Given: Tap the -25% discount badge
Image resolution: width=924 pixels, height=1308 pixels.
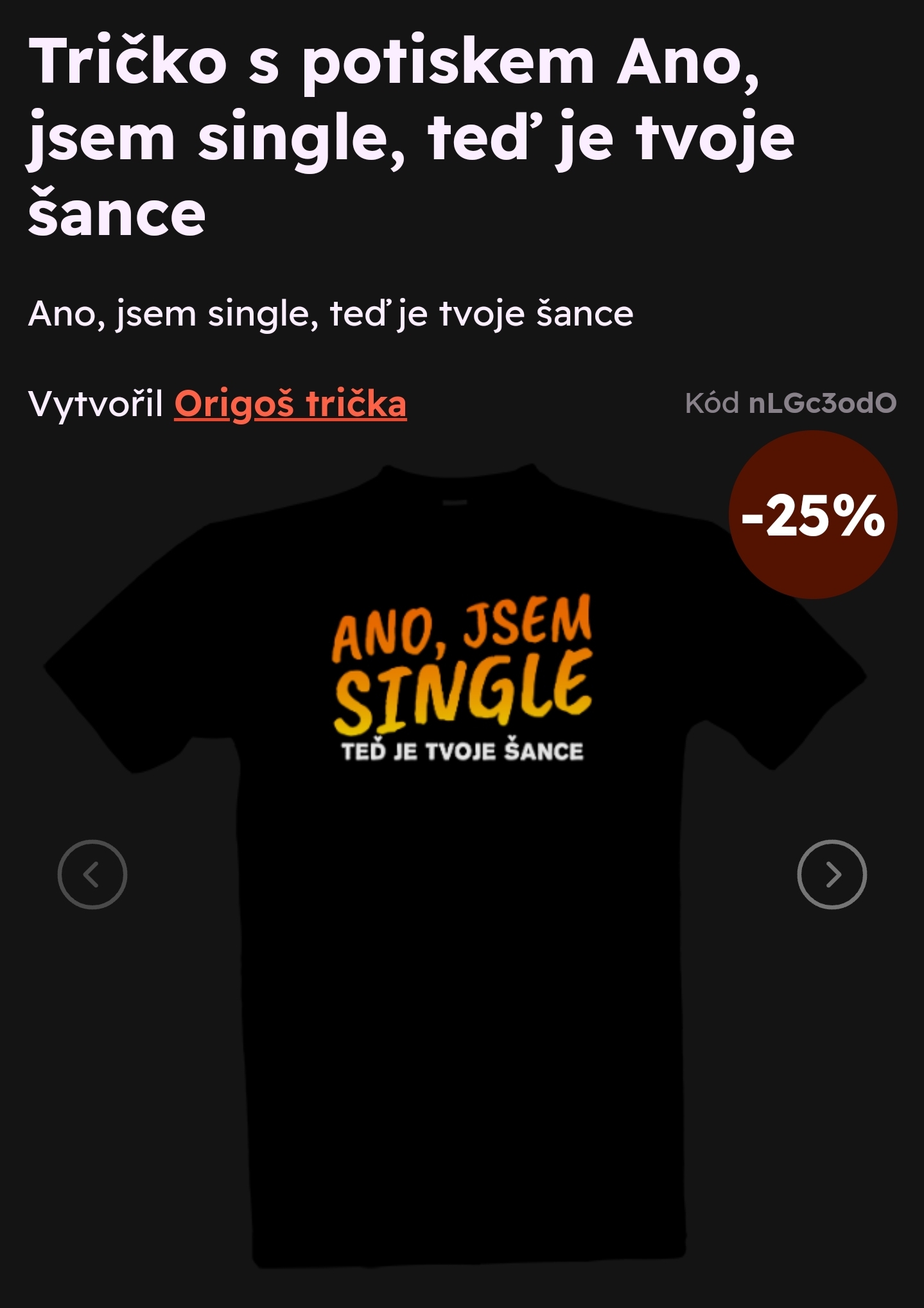Looking at the screenshot, I should click(x=813, y=515).
